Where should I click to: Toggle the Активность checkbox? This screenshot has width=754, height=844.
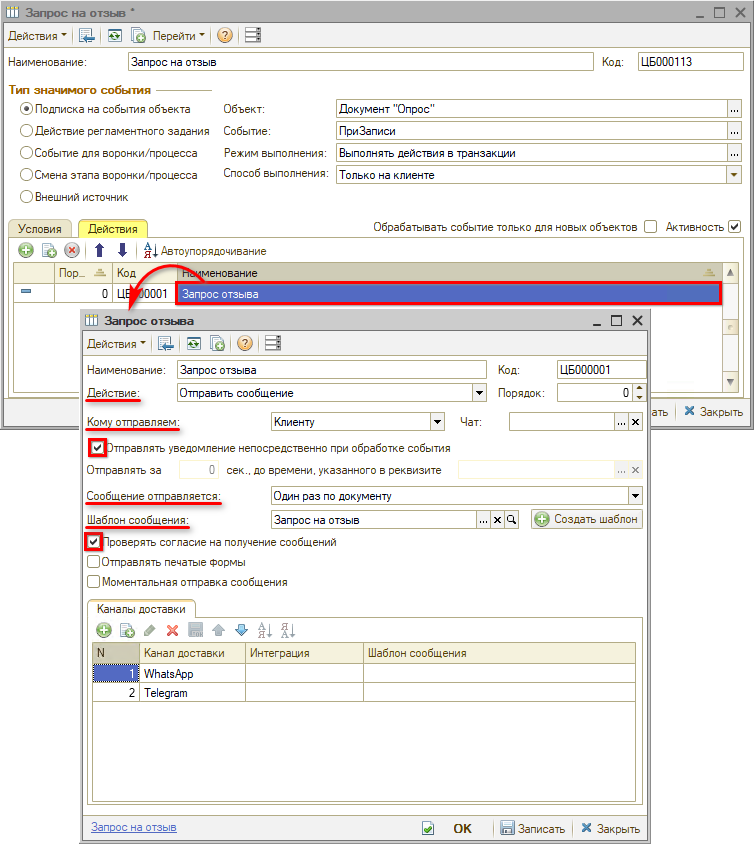pos(735,227)
